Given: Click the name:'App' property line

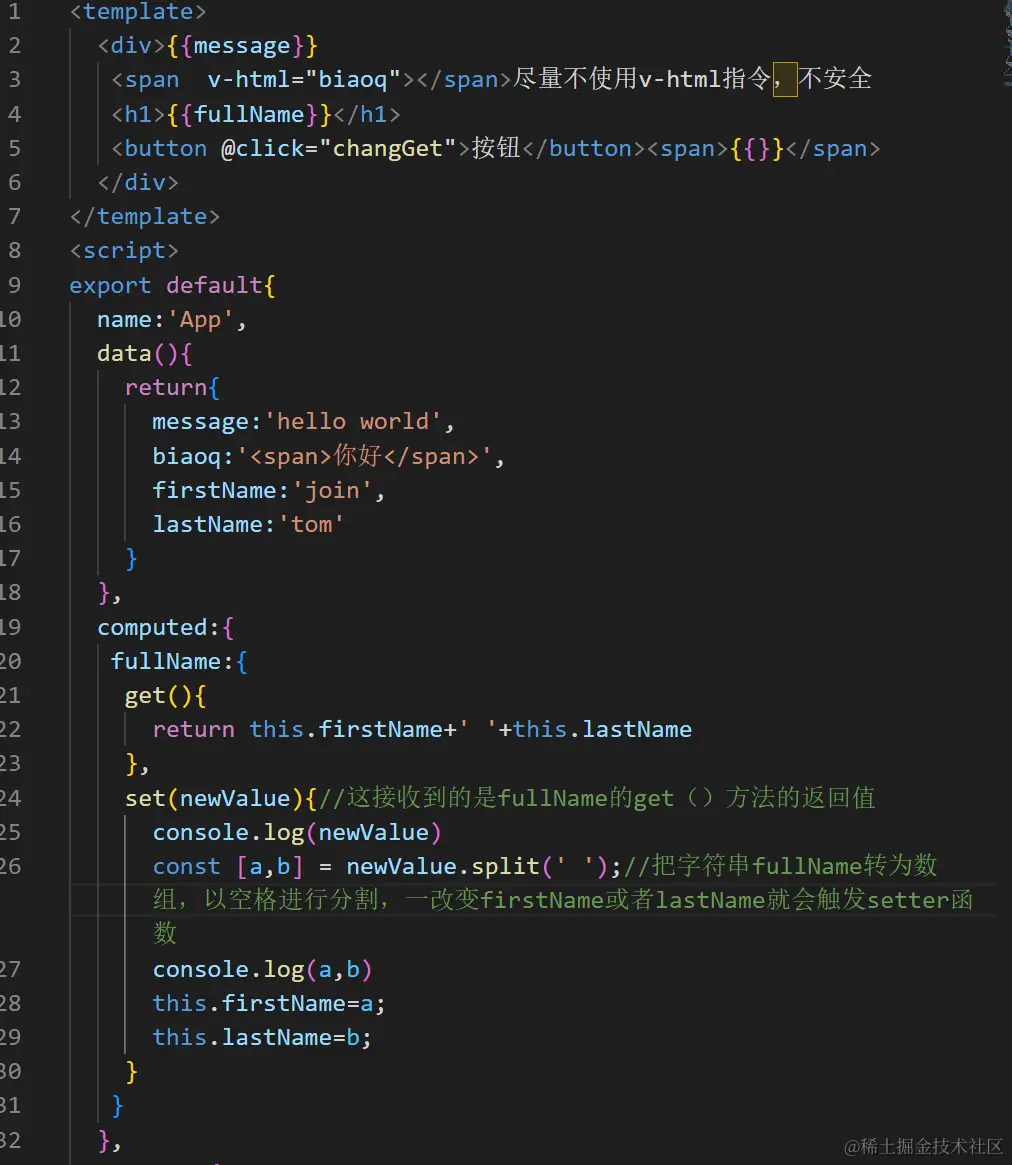Looking at the screenshot, I should pos(172,319).
